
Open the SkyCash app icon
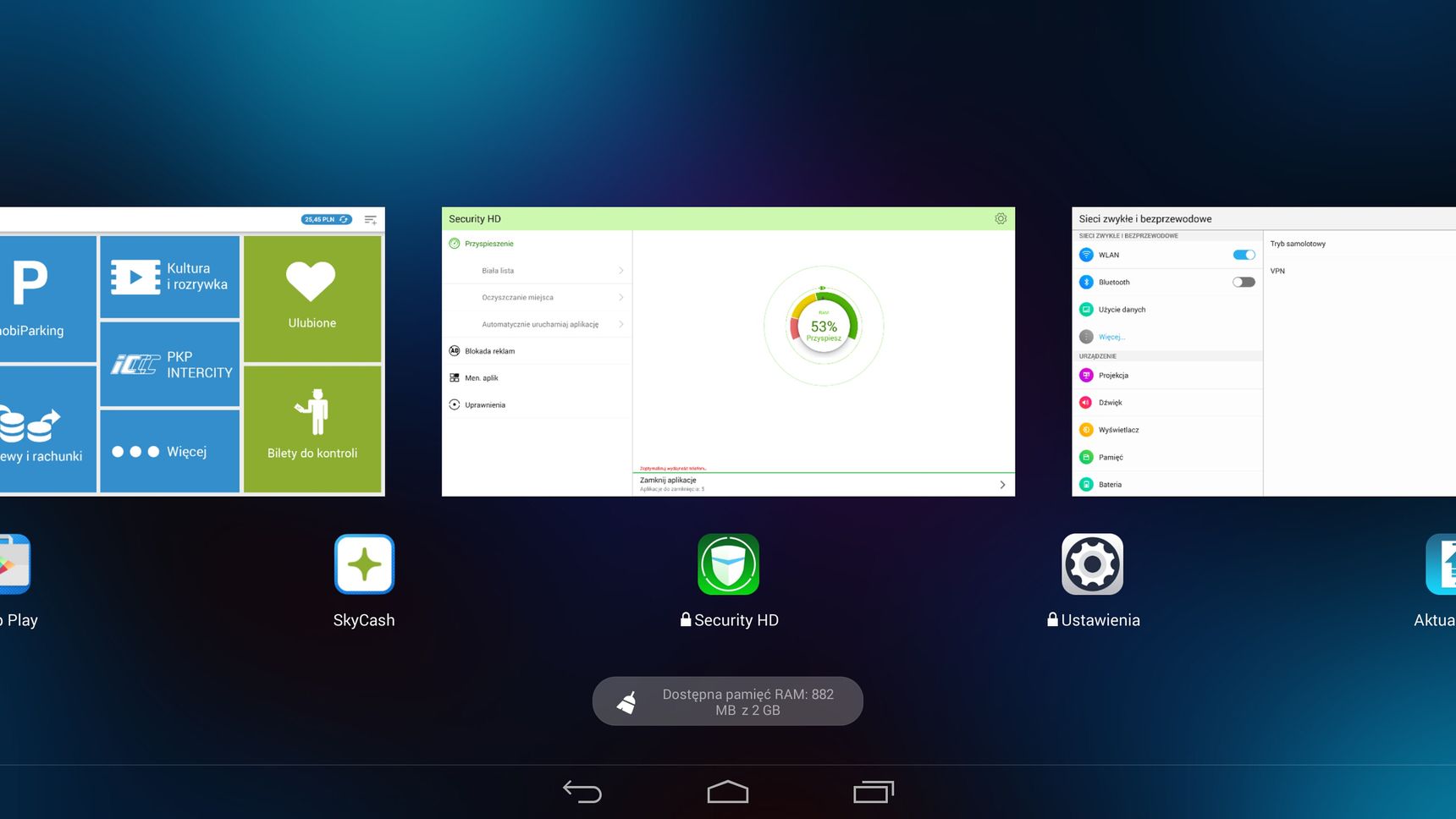point(364,564)
